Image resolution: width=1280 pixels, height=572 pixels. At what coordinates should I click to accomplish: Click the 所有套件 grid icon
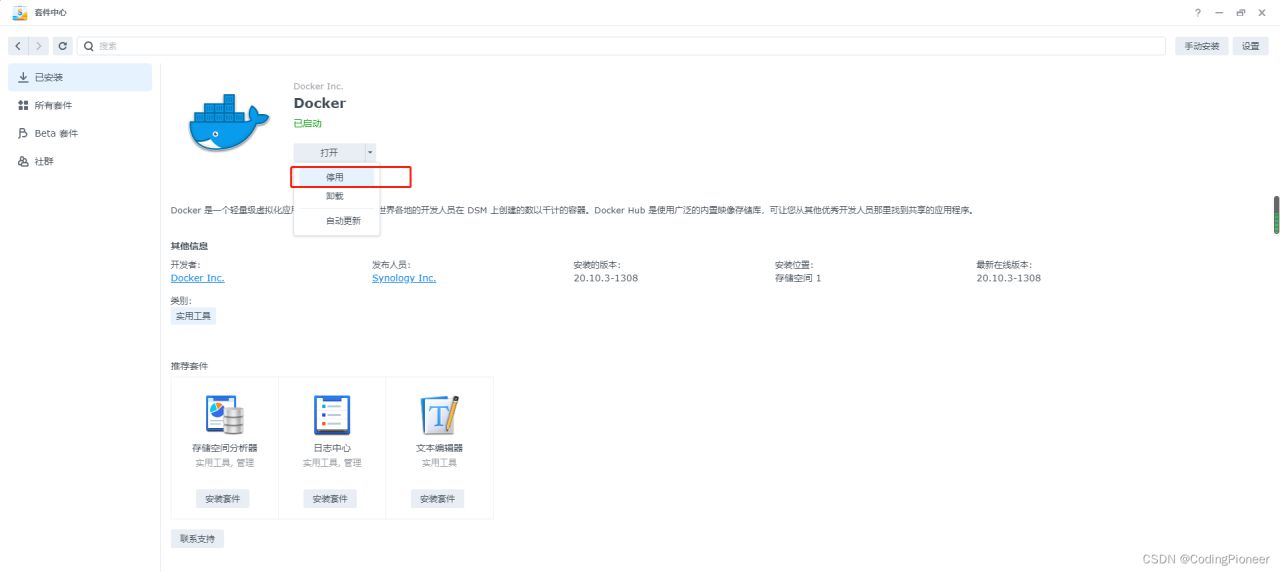point(23,105)
